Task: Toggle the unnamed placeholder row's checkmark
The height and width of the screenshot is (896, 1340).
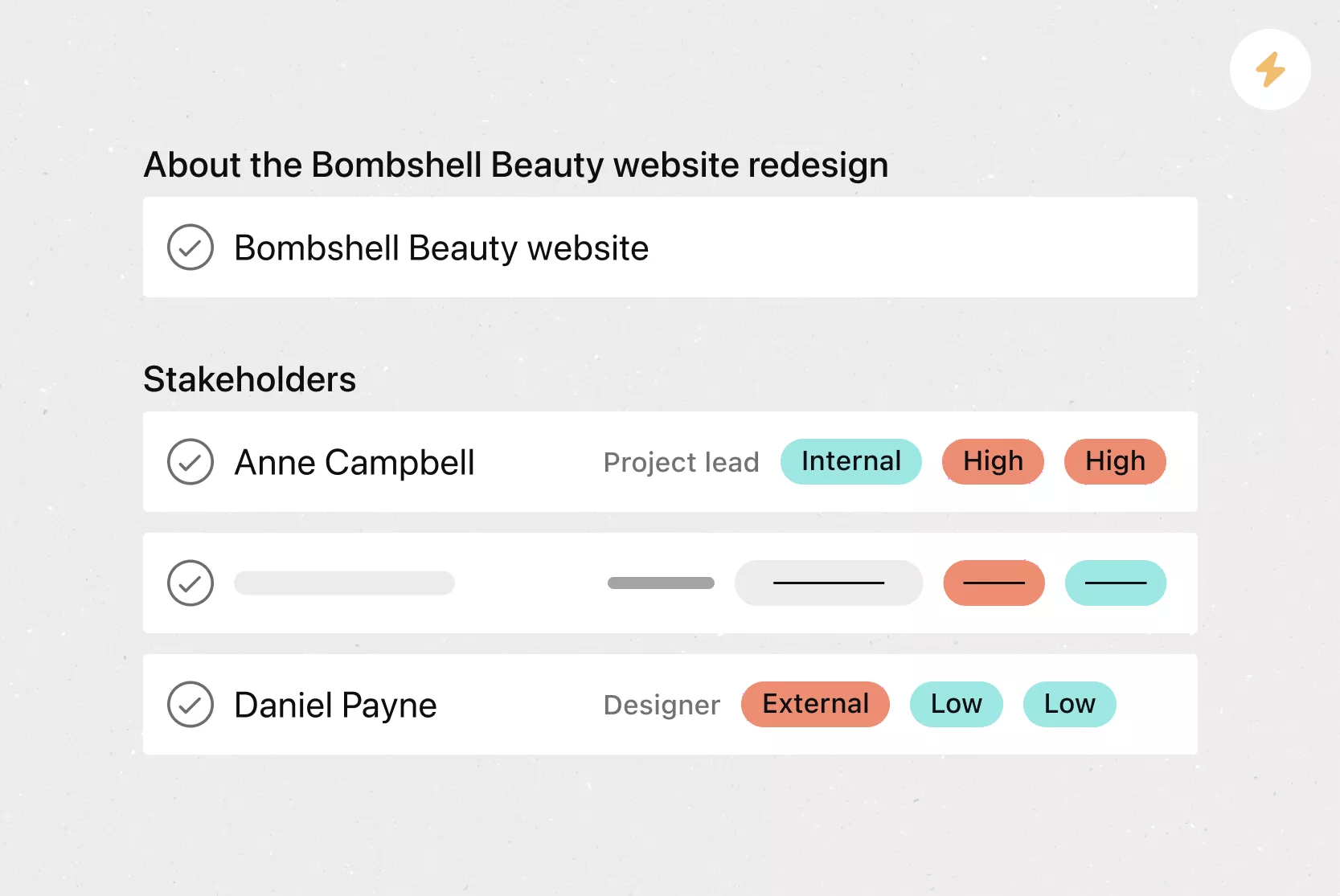Action: pyautogui.click(x=191, y=583)
